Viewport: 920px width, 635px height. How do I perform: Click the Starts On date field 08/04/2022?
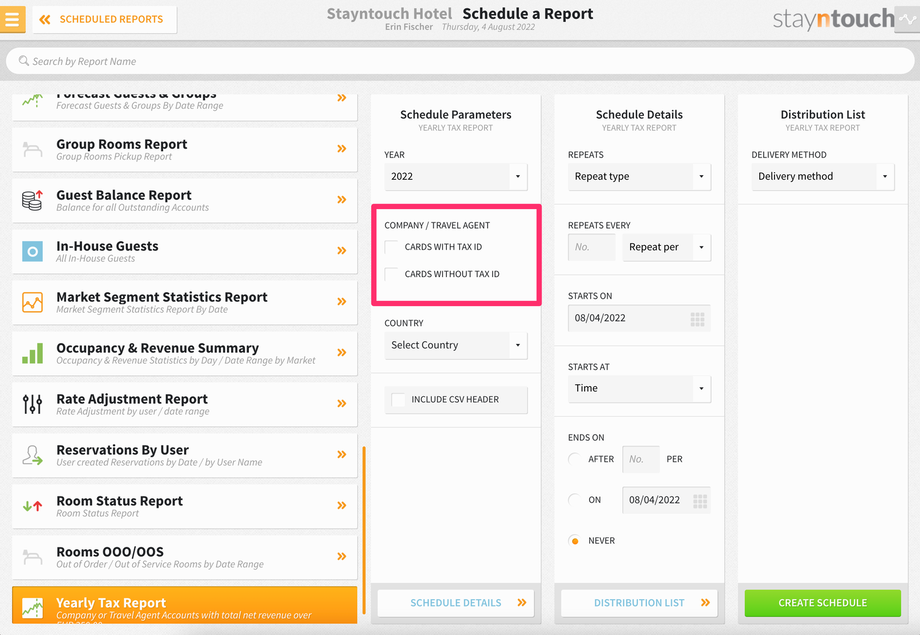[639, 318]
